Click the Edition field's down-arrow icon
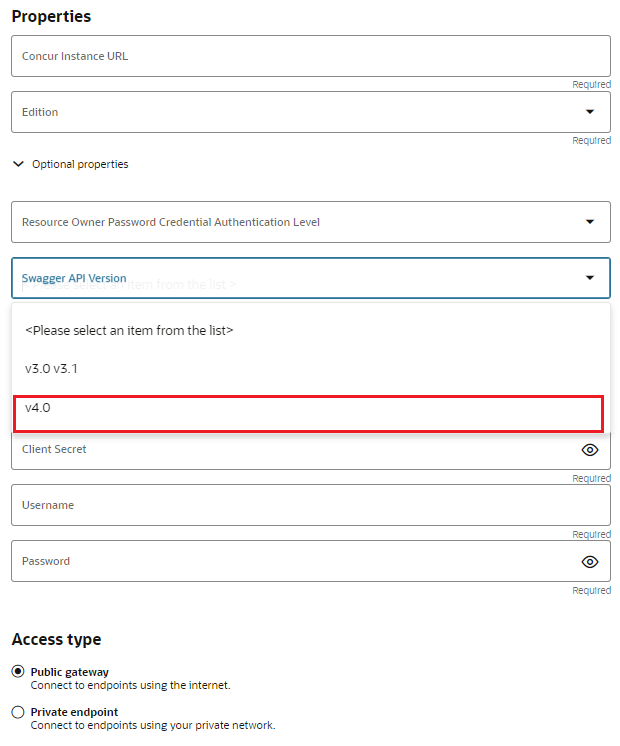Image resolution: width=620 pixels, height=746 pixels. pos(590,112)
